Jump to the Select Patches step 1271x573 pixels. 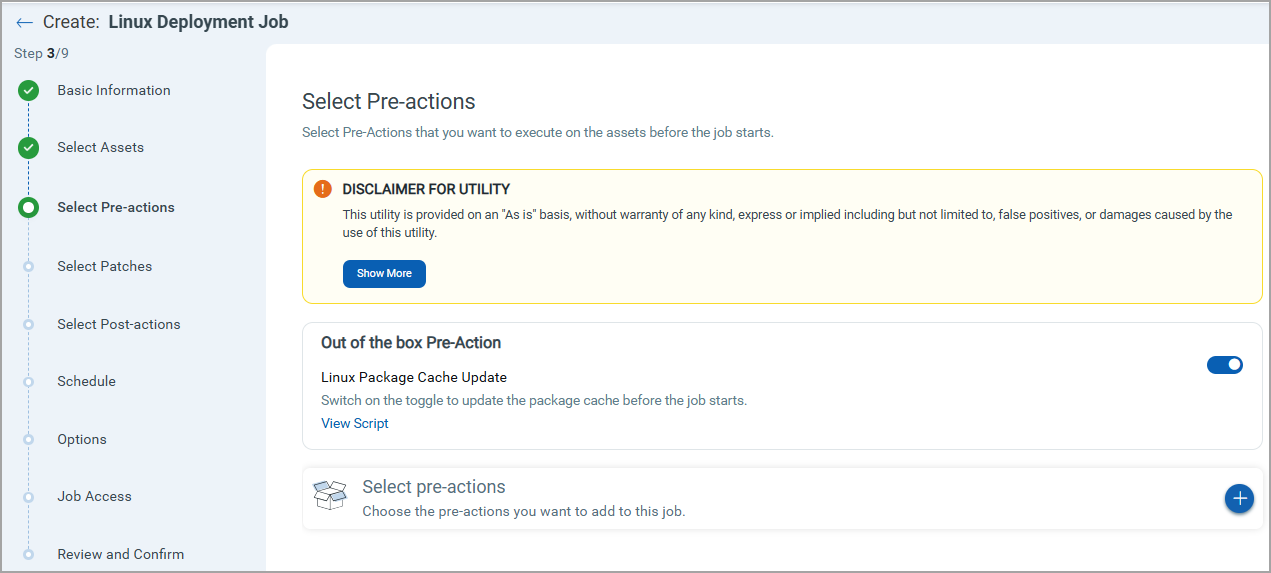[105, 267]
